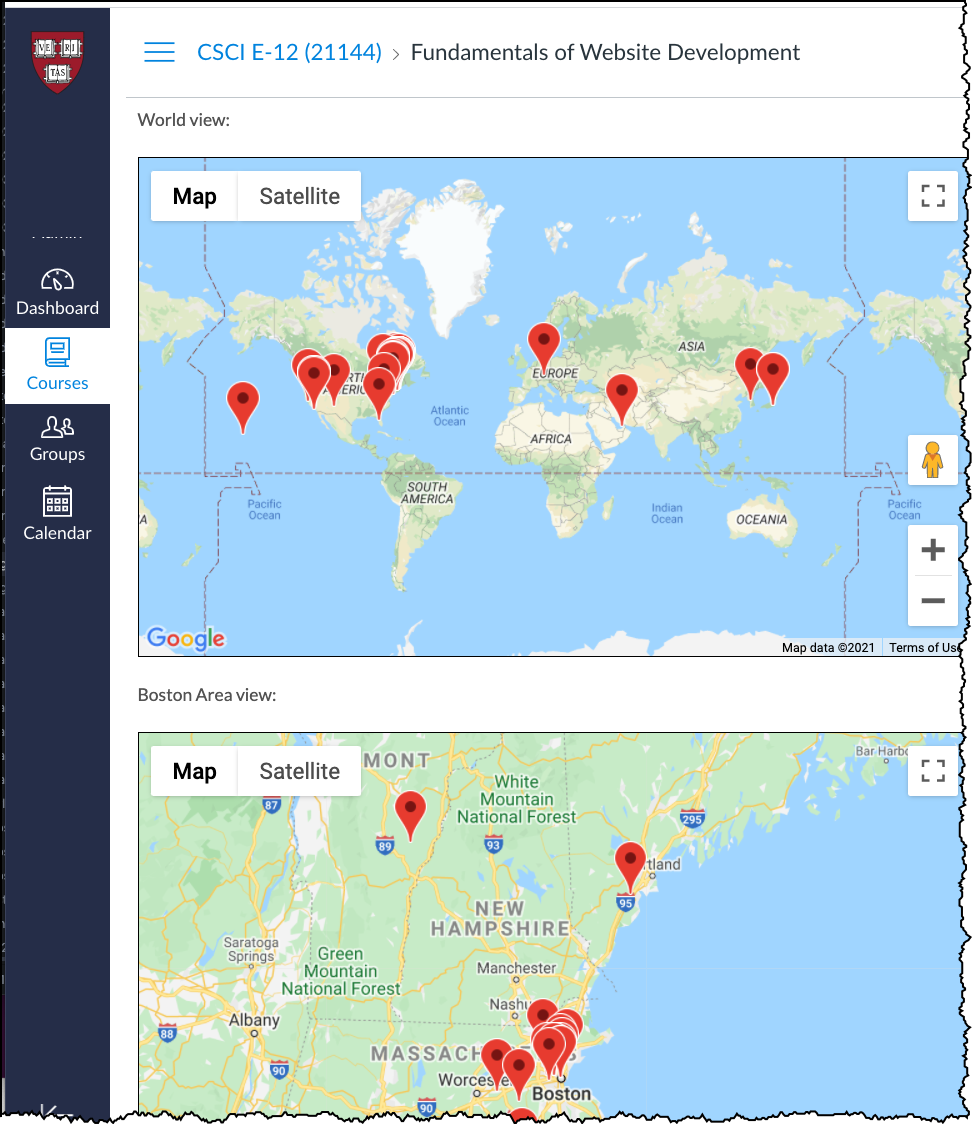Screen dimensions: 972x1124
Task: Click the Pacific Ocean marker near Hawaii
Action: (243, 403)
